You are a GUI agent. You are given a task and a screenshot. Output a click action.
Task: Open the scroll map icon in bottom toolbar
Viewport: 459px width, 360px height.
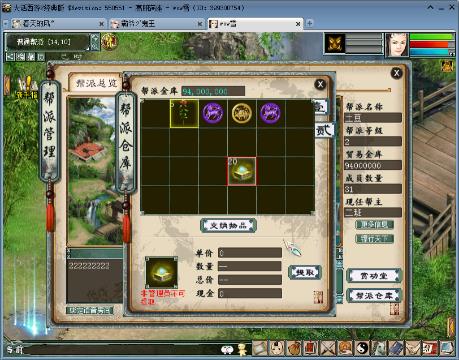260,348
